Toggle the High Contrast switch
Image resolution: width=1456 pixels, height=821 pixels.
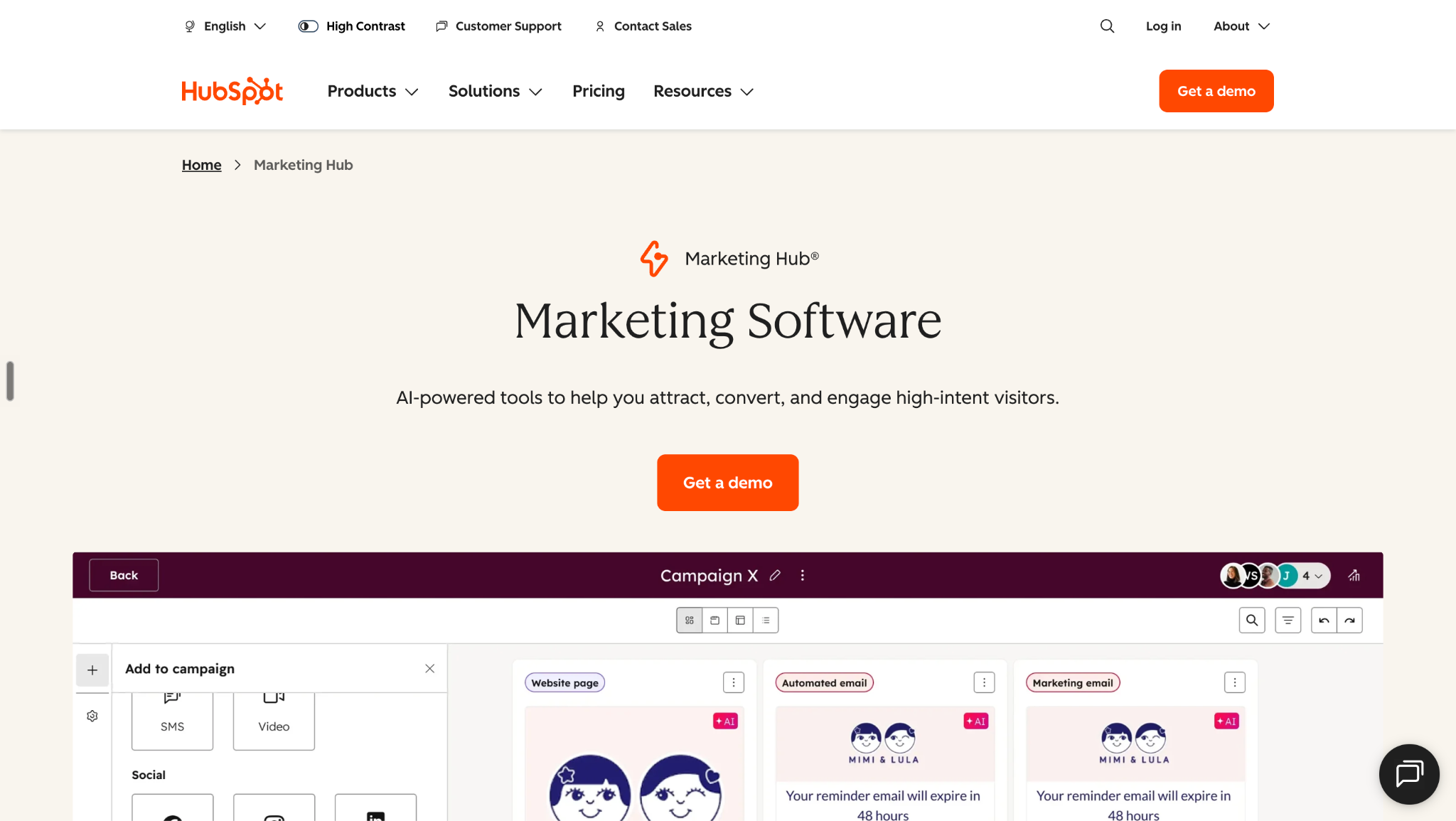[308, 26]
